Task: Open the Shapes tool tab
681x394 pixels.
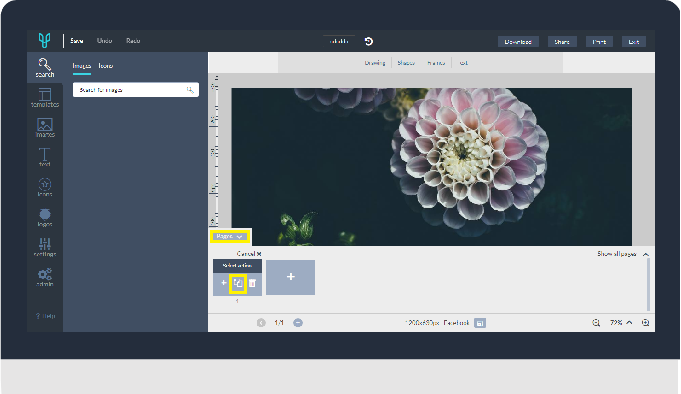Action: (x=406, y=63)
